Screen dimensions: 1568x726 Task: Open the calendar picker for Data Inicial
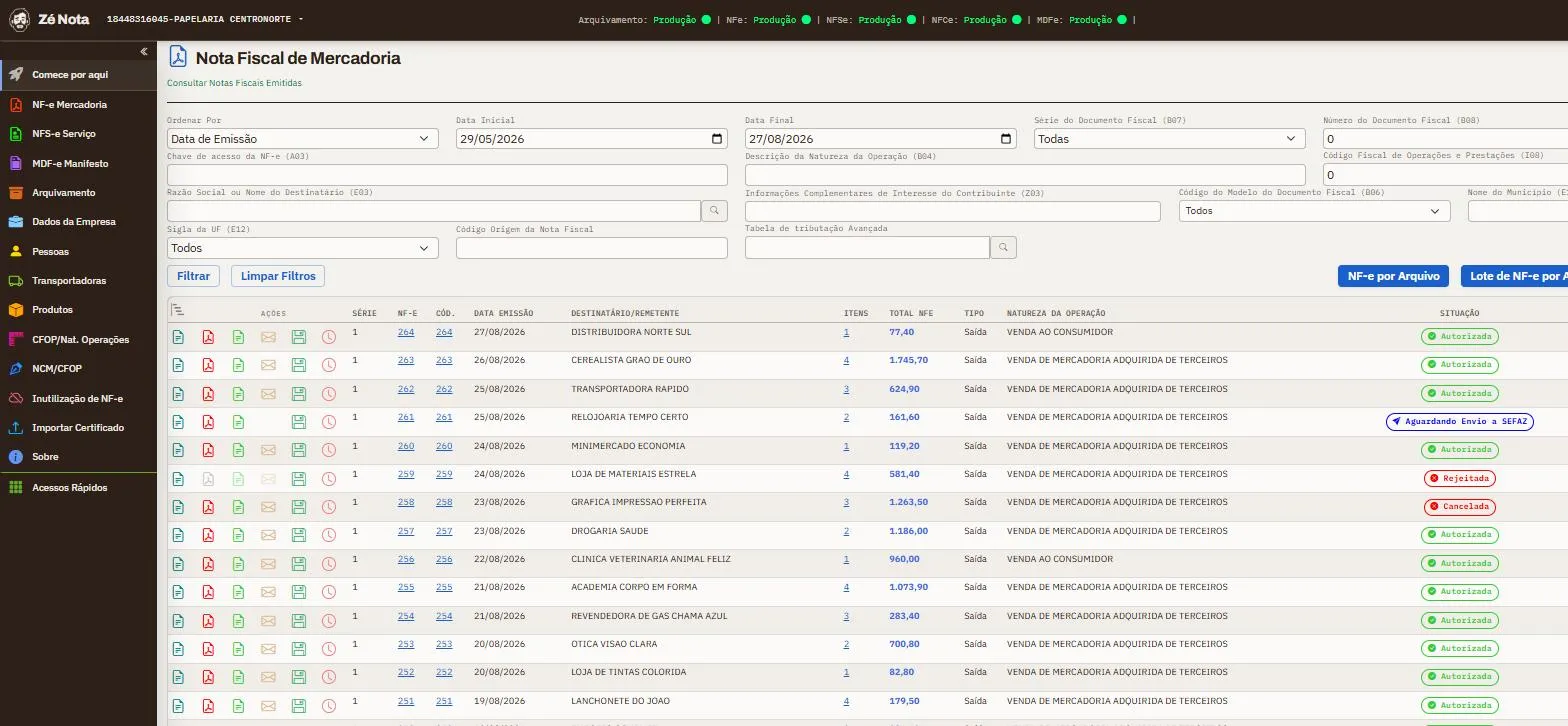[717, 139]
